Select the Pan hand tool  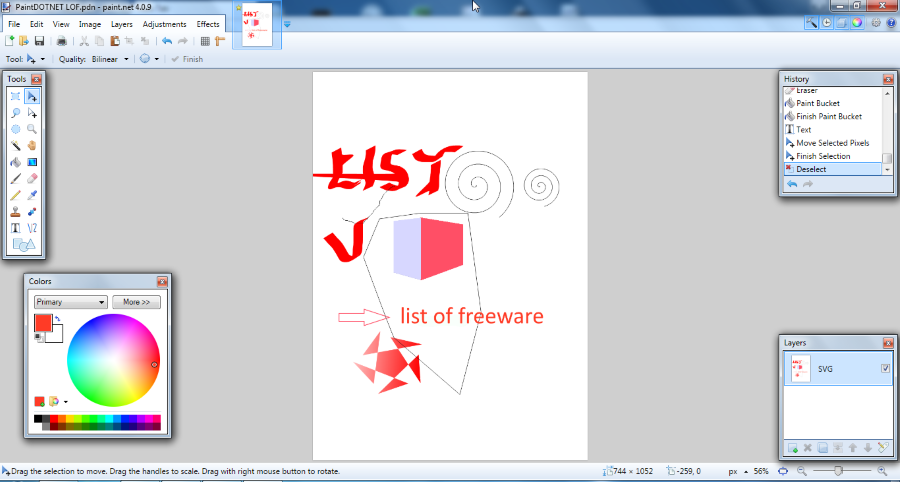point(32,146)
